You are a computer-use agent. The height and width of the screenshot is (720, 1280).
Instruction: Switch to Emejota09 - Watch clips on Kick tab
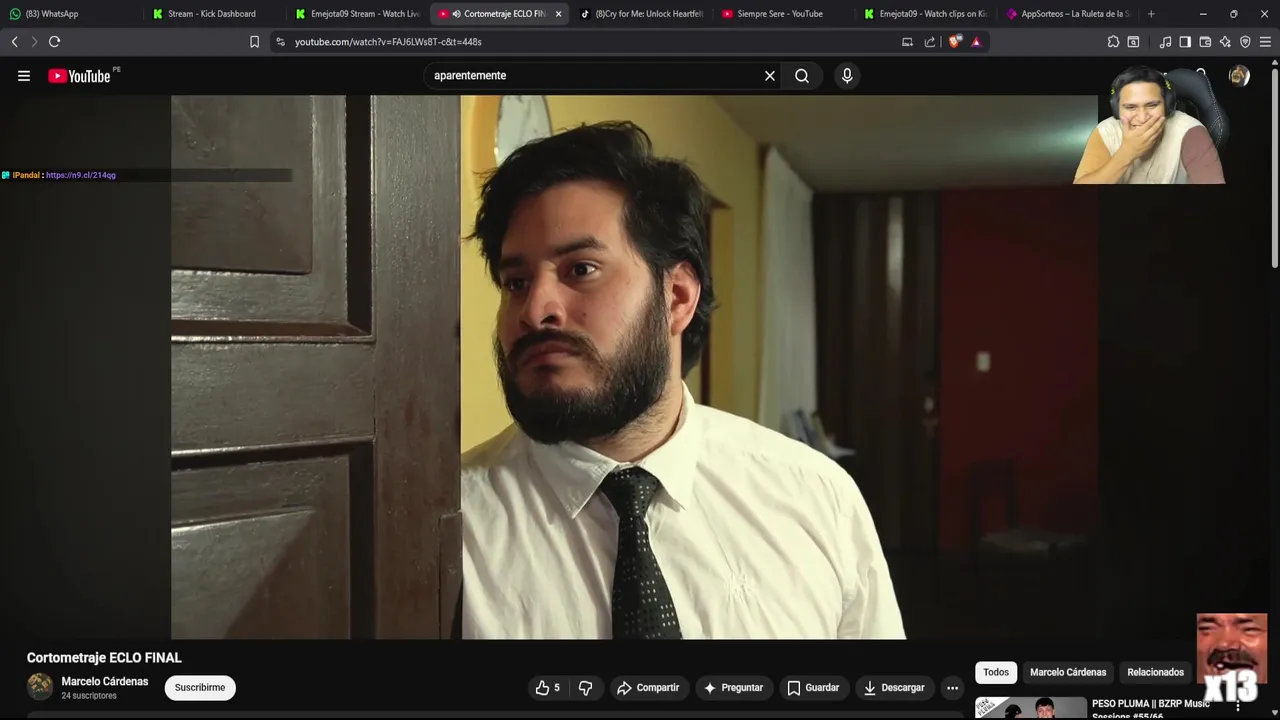tap(927, 14)
